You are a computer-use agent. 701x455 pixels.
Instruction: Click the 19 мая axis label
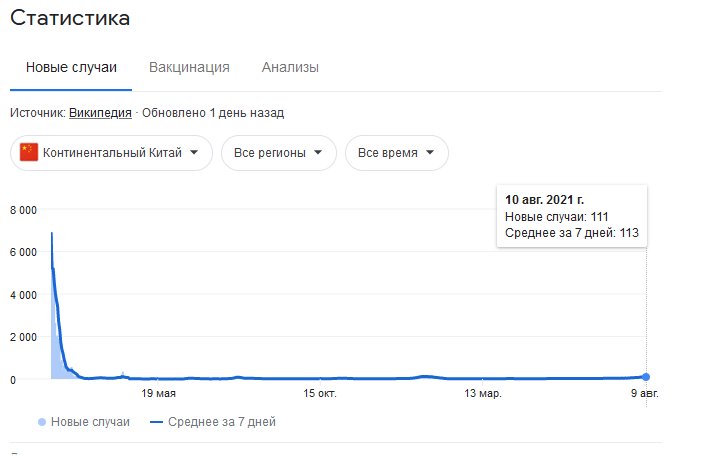point(160,394)
